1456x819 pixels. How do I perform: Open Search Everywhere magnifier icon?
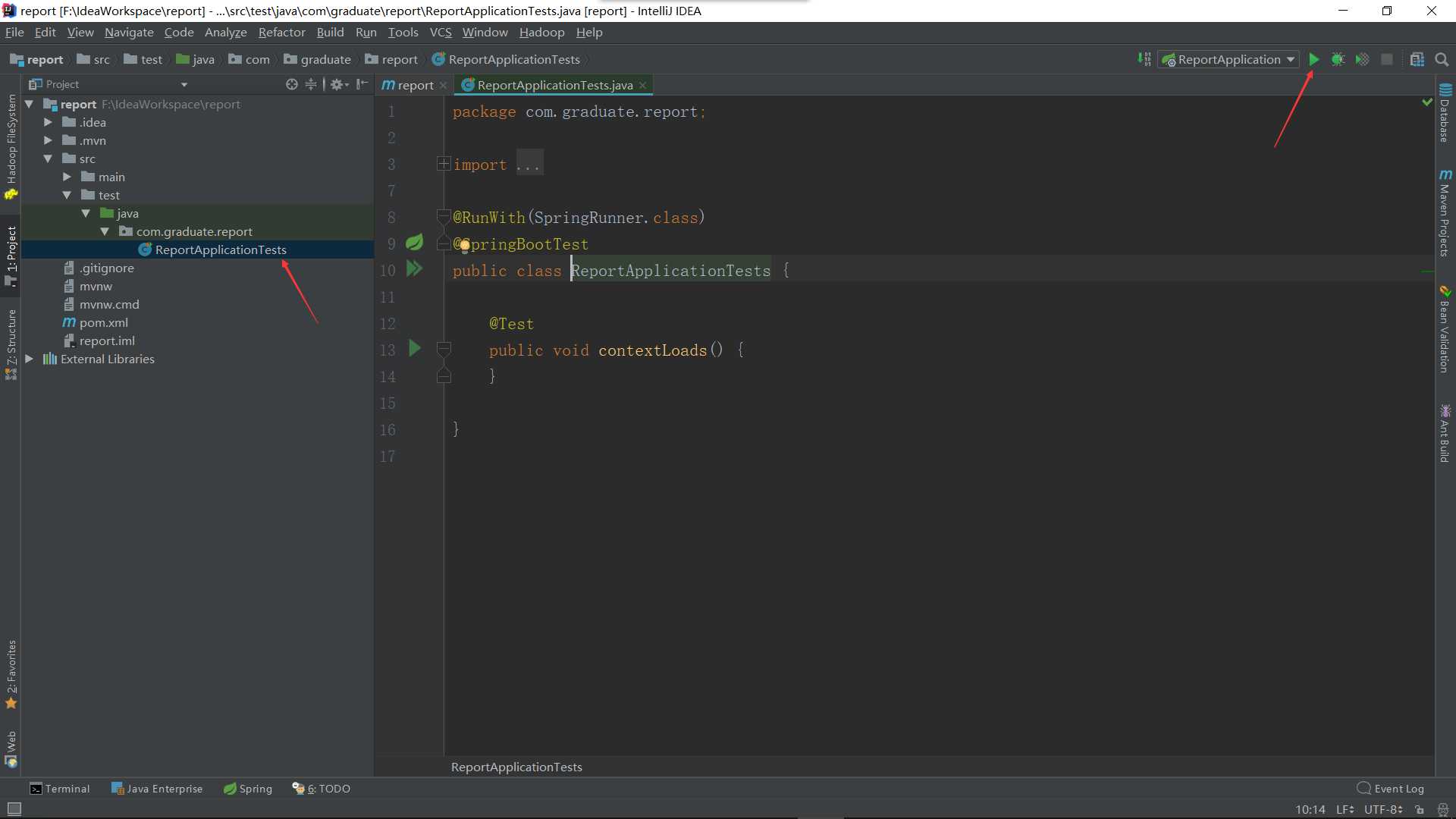pos(1442,59)
